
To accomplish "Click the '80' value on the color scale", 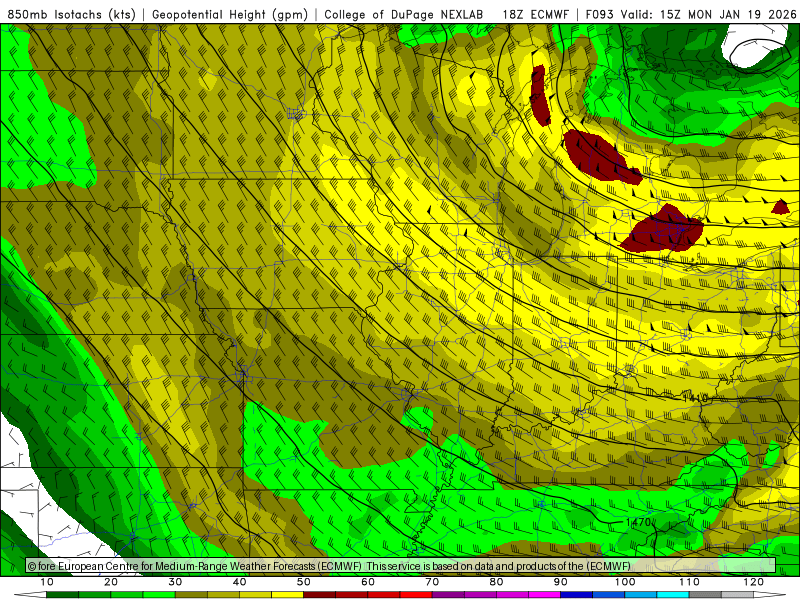I will pyautogui.click(x=496, y=582).
